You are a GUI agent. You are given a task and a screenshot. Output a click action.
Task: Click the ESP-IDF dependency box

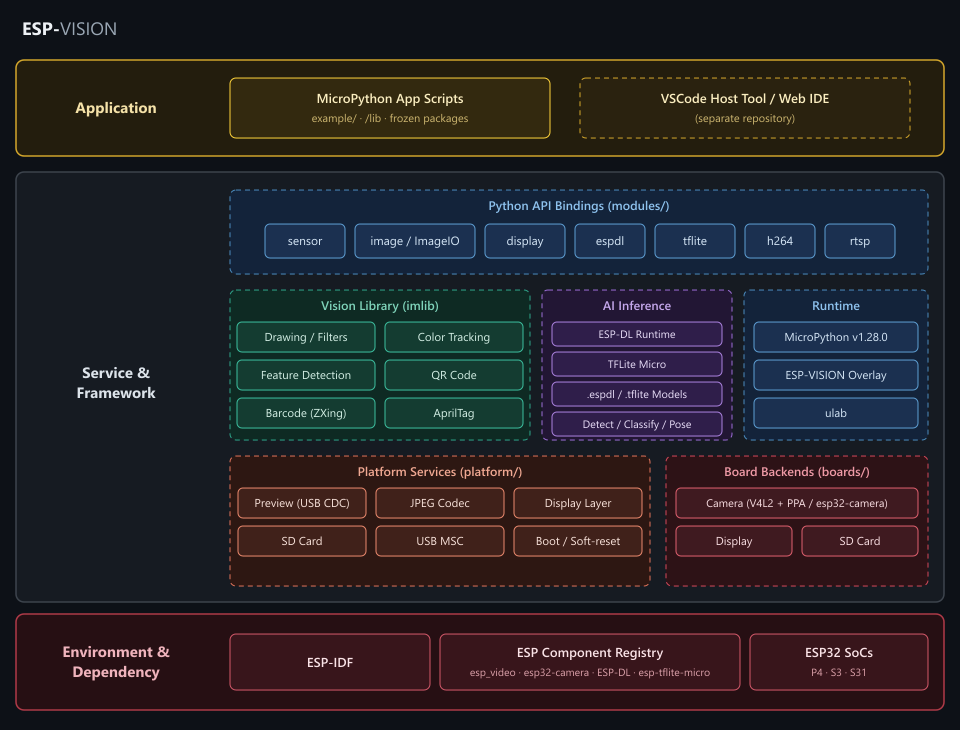coord(330,662)
